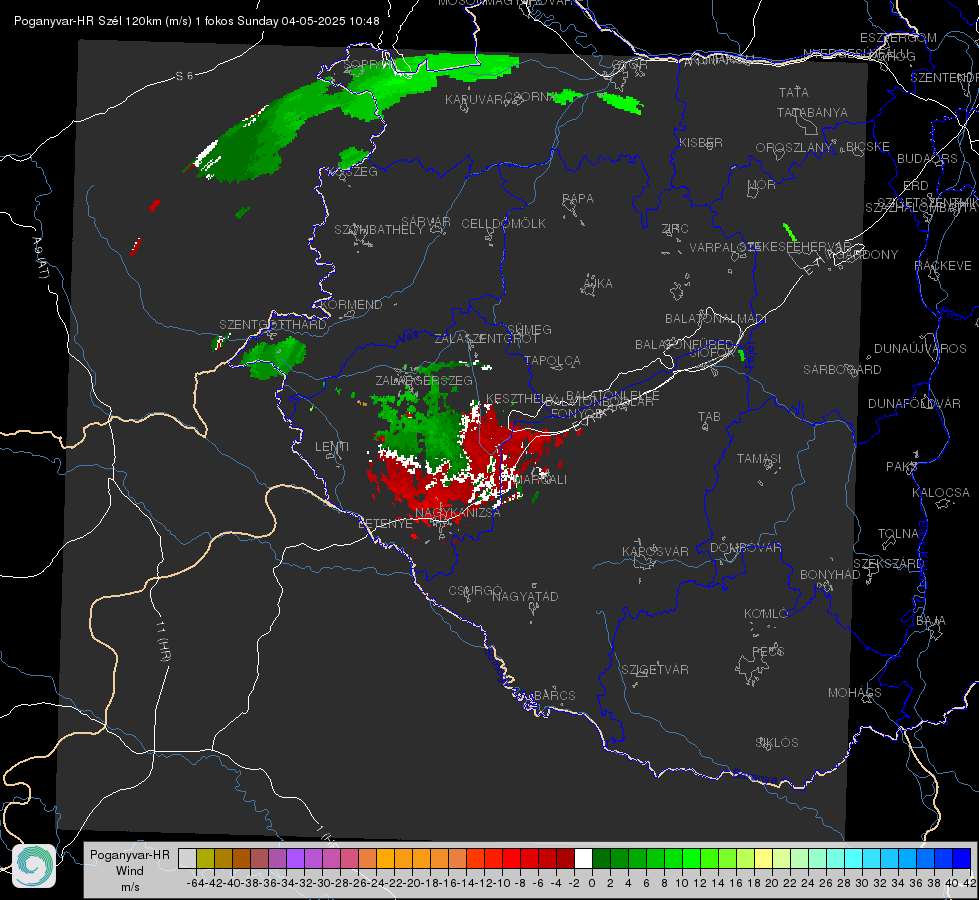Click the CELLDÖMÖLK label

click(x=503, y=224)
